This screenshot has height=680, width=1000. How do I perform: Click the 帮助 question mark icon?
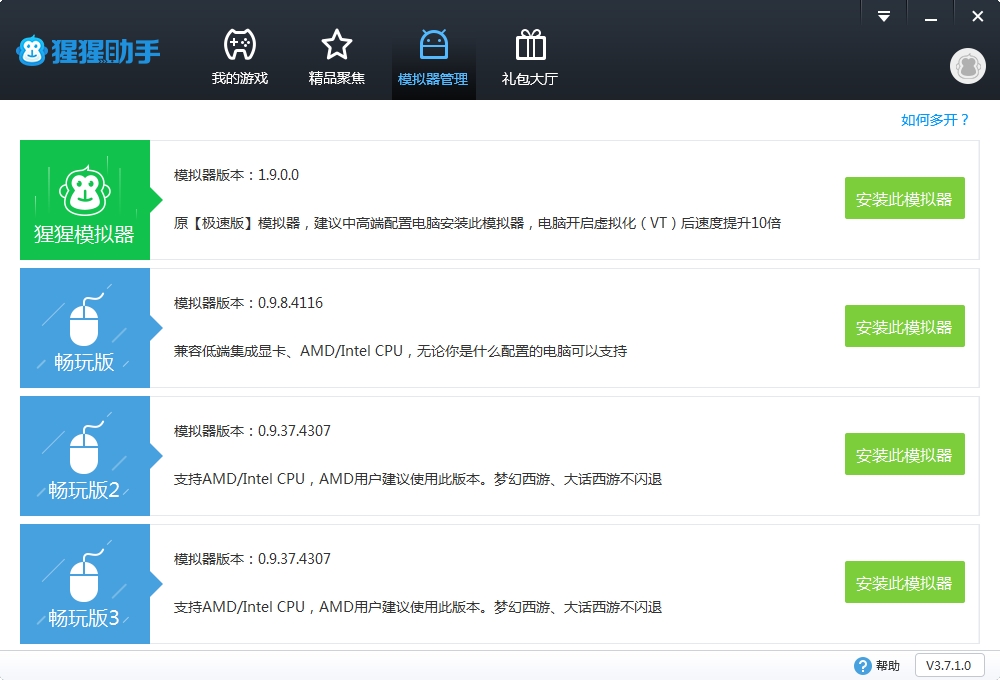point(862,666)
